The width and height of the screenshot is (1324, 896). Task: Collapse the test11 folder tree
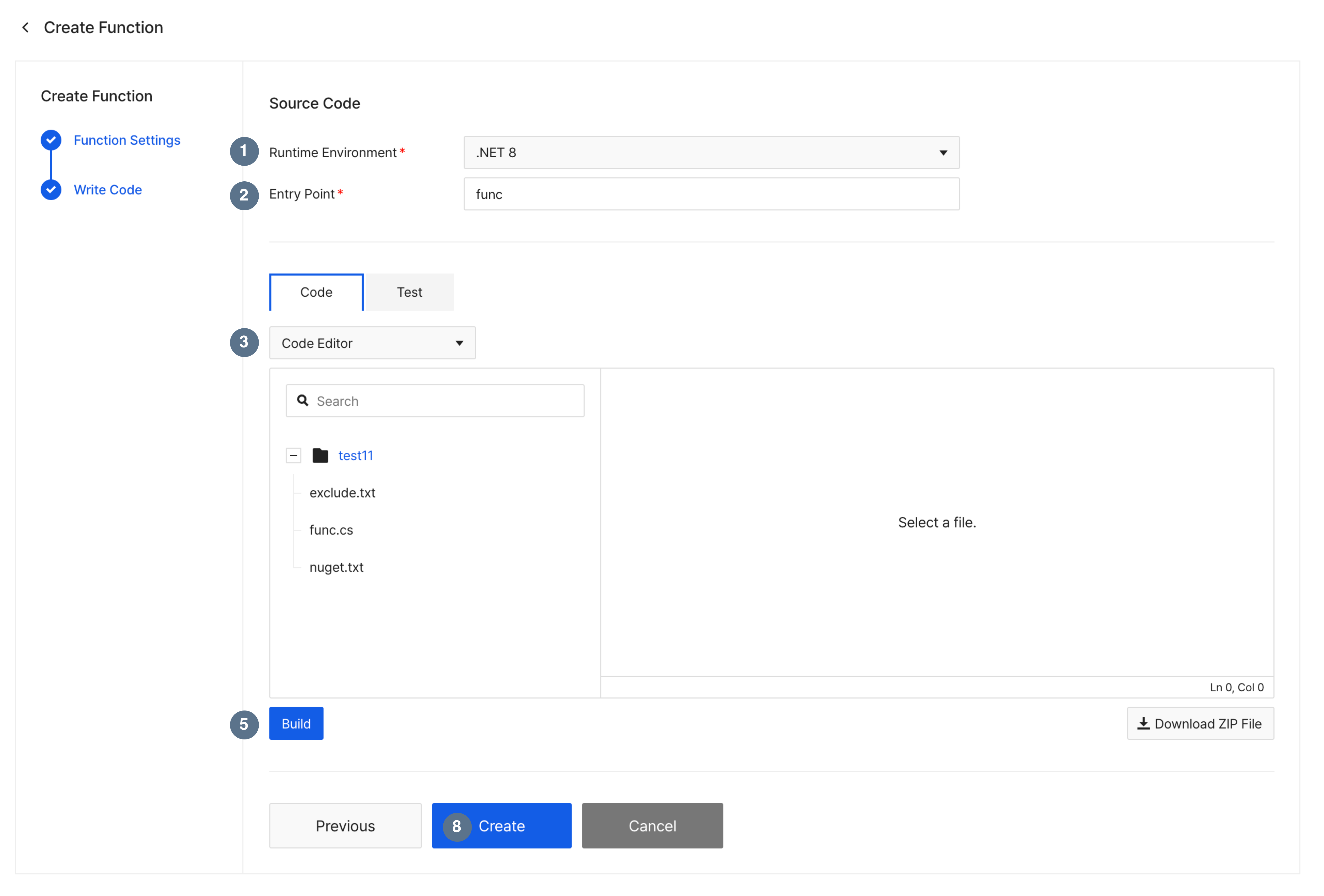(x=293, y=456)
